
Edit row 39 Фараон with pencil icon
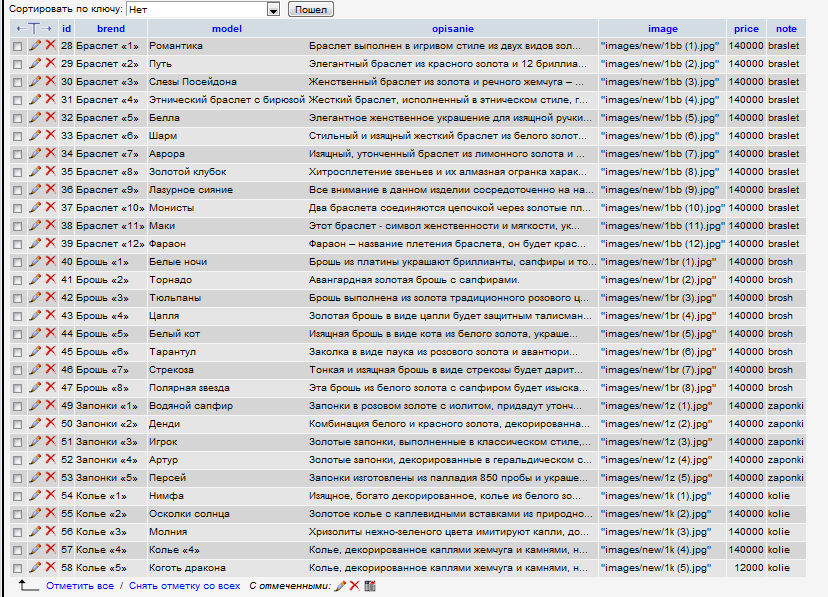pyautogui.click(x=35, y=243)
